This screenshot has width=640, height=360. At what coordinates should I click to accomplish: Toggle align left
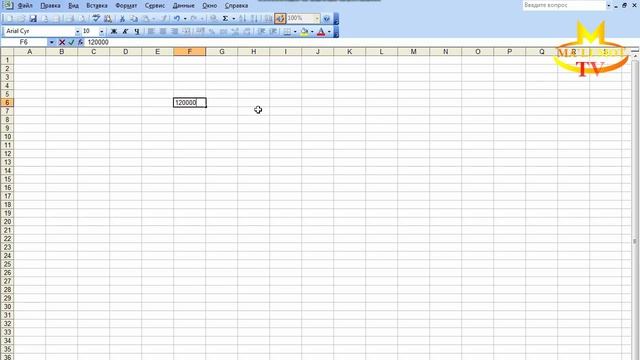pyautogui.click(x=151, y=31)
